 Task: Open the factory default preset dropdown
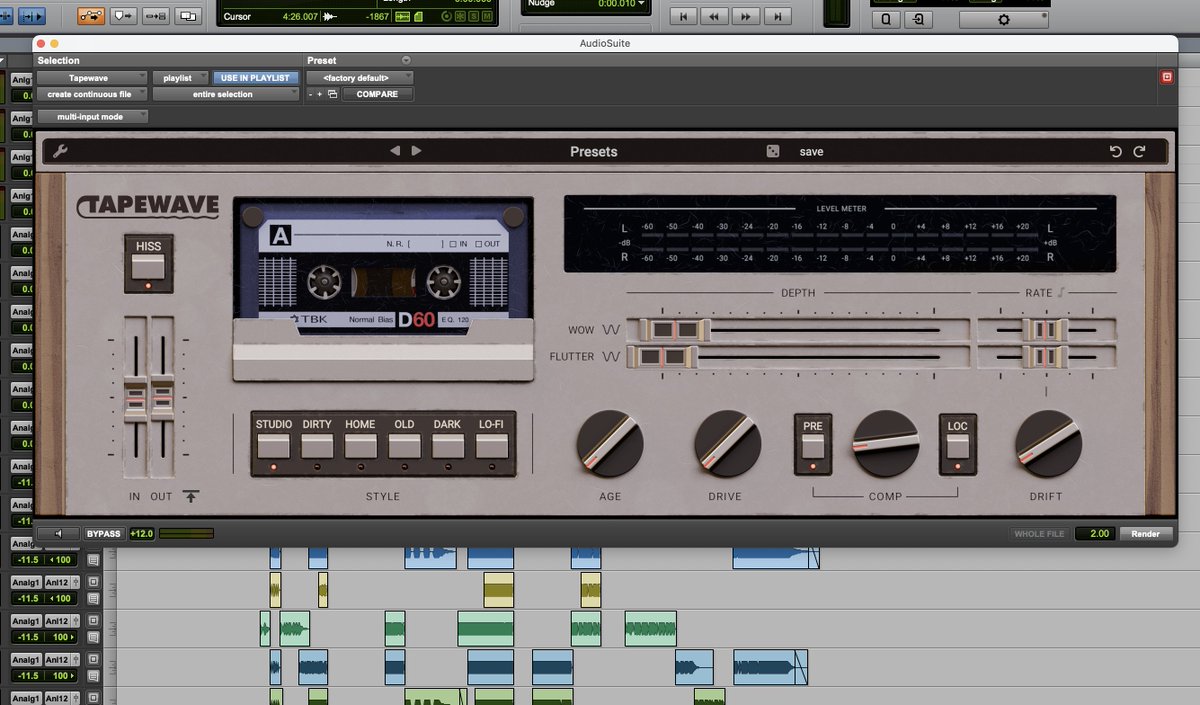pyautogui.click(x=359, y=77)
